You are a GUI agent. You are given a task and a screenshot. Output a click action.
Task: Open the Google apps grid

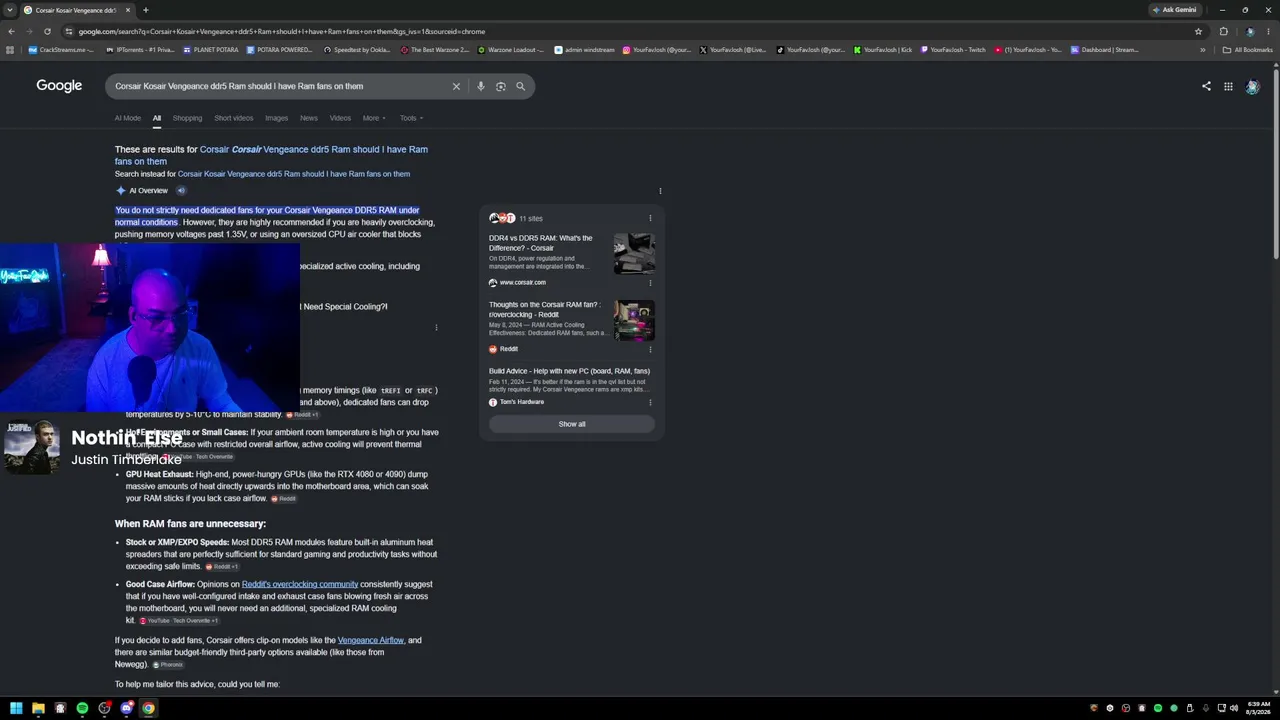click(x=1228, y=86)
